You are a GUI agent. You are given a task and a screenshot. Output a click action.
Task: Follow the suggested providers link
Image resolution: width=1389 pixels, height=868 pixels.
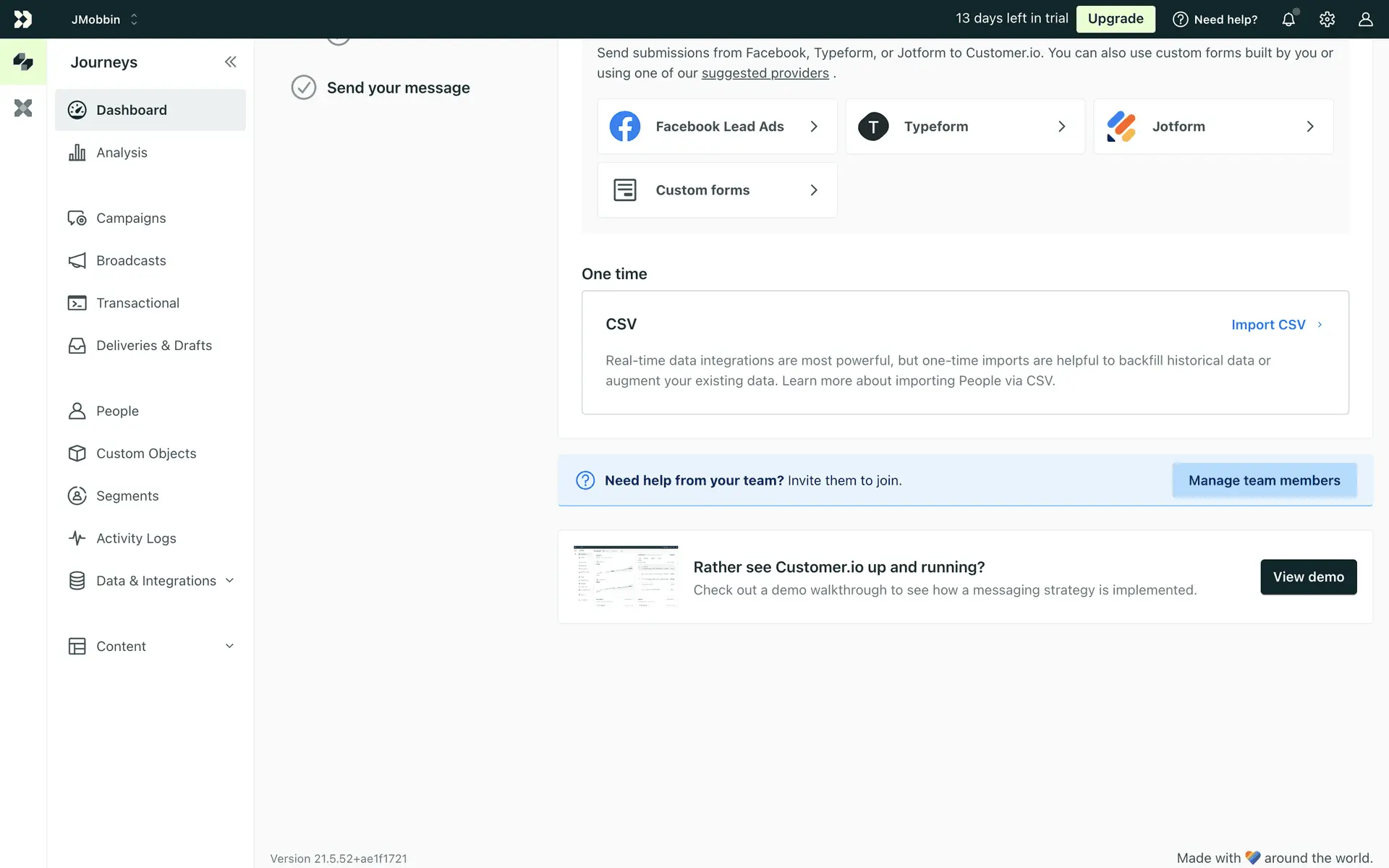point(765,73)
